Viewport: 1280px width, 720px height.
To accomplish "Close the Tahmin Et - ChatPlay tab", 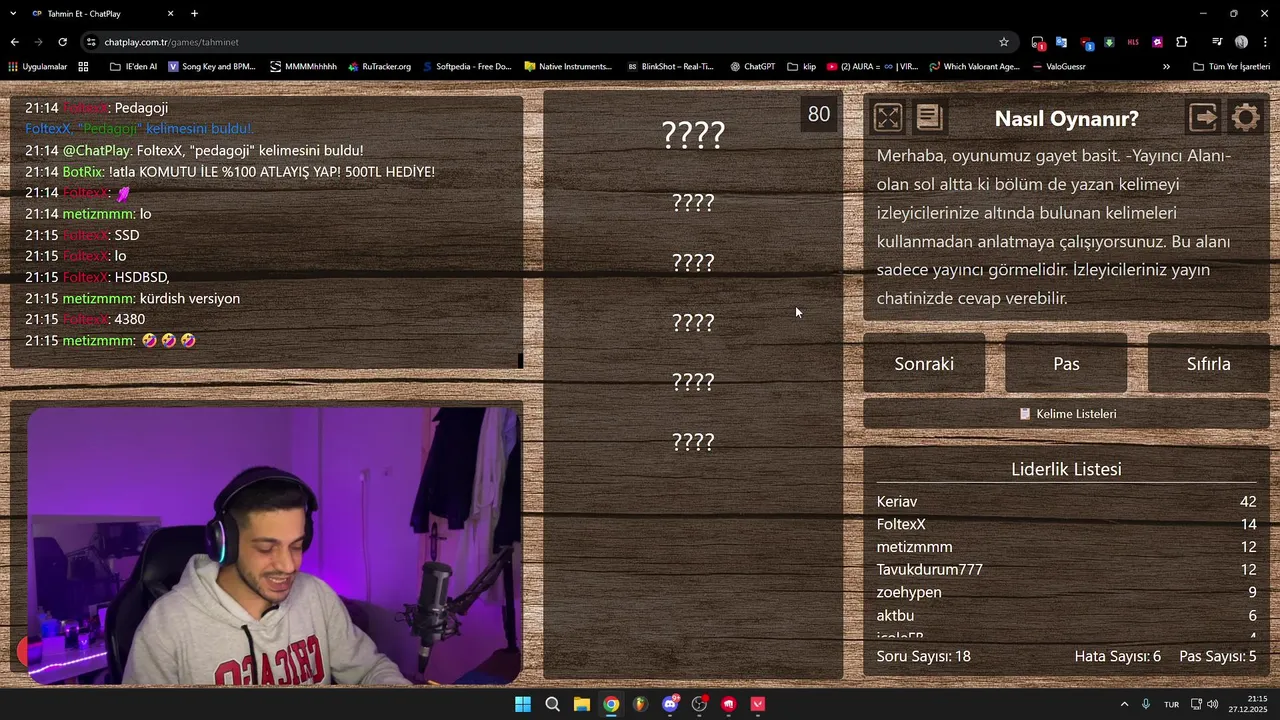I will point(170,13).
